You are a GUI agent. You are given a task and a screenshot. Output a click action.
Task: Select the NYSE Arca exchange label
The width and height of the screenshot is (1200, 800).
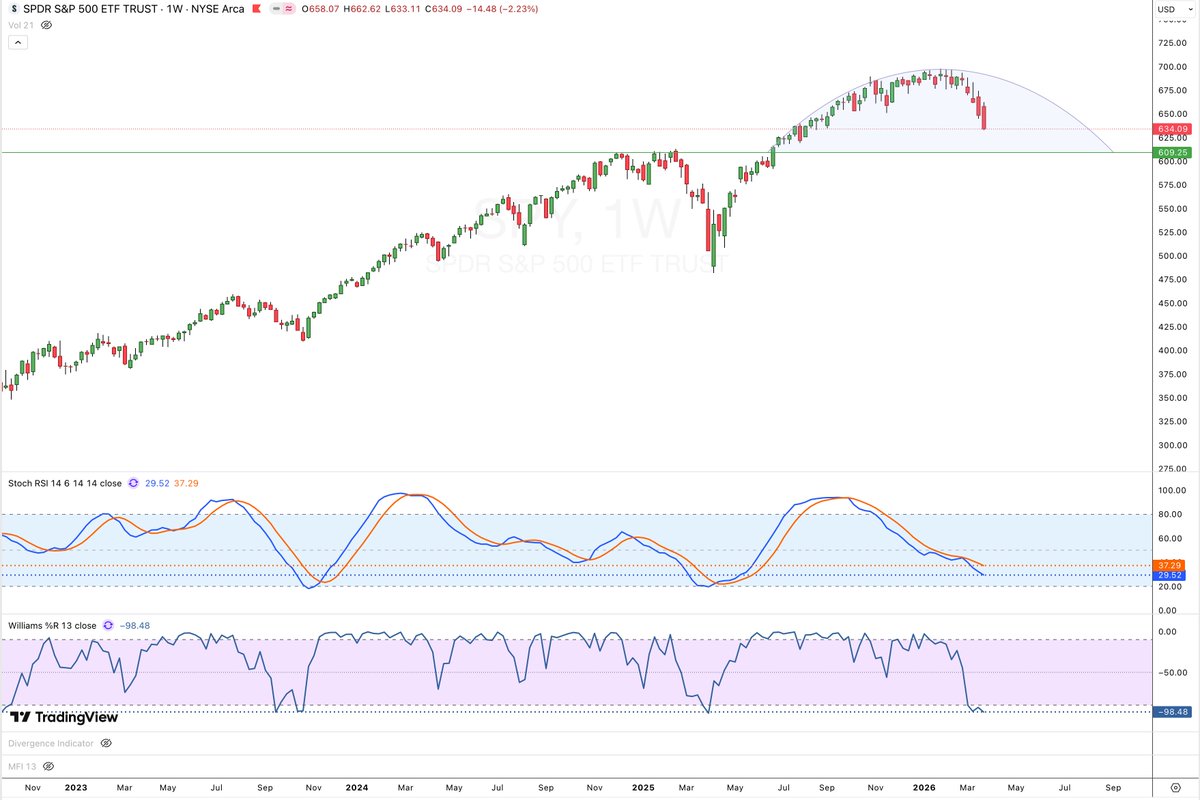(x=218, y=9)
